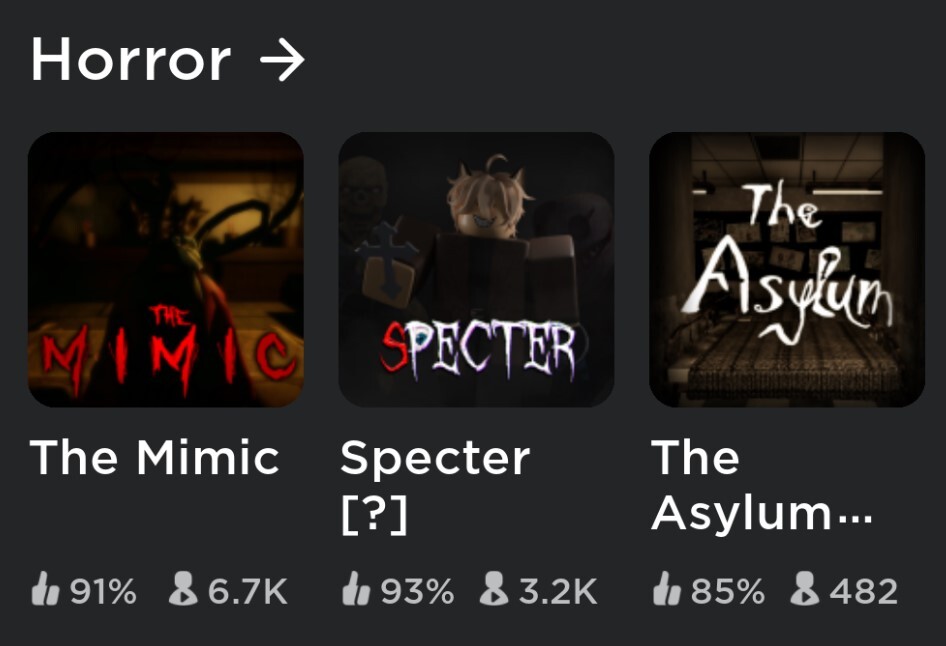Click the Horror section heading
The height and width of the screenshot is (646, 946).
point(131,59)
